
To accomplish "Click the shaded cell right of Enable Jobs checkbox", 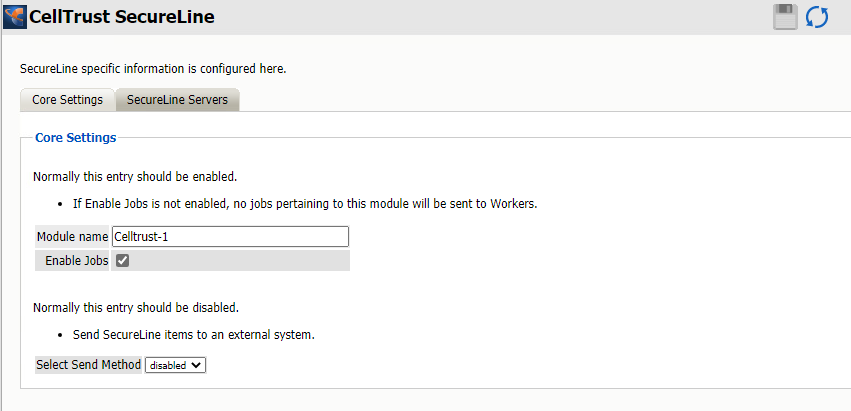I will click(240, 261).
